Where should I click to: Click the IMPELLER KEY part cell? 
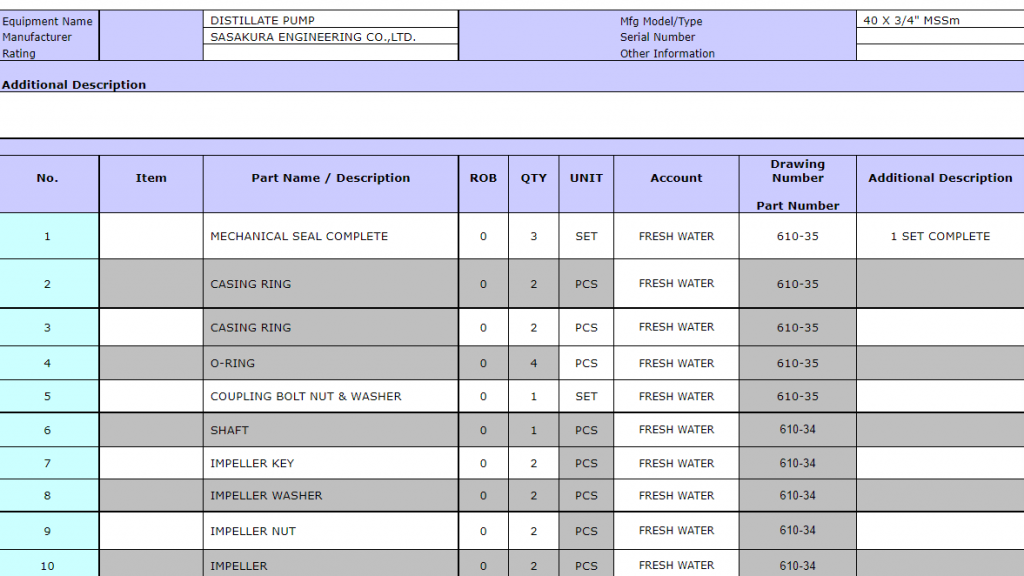330,463
